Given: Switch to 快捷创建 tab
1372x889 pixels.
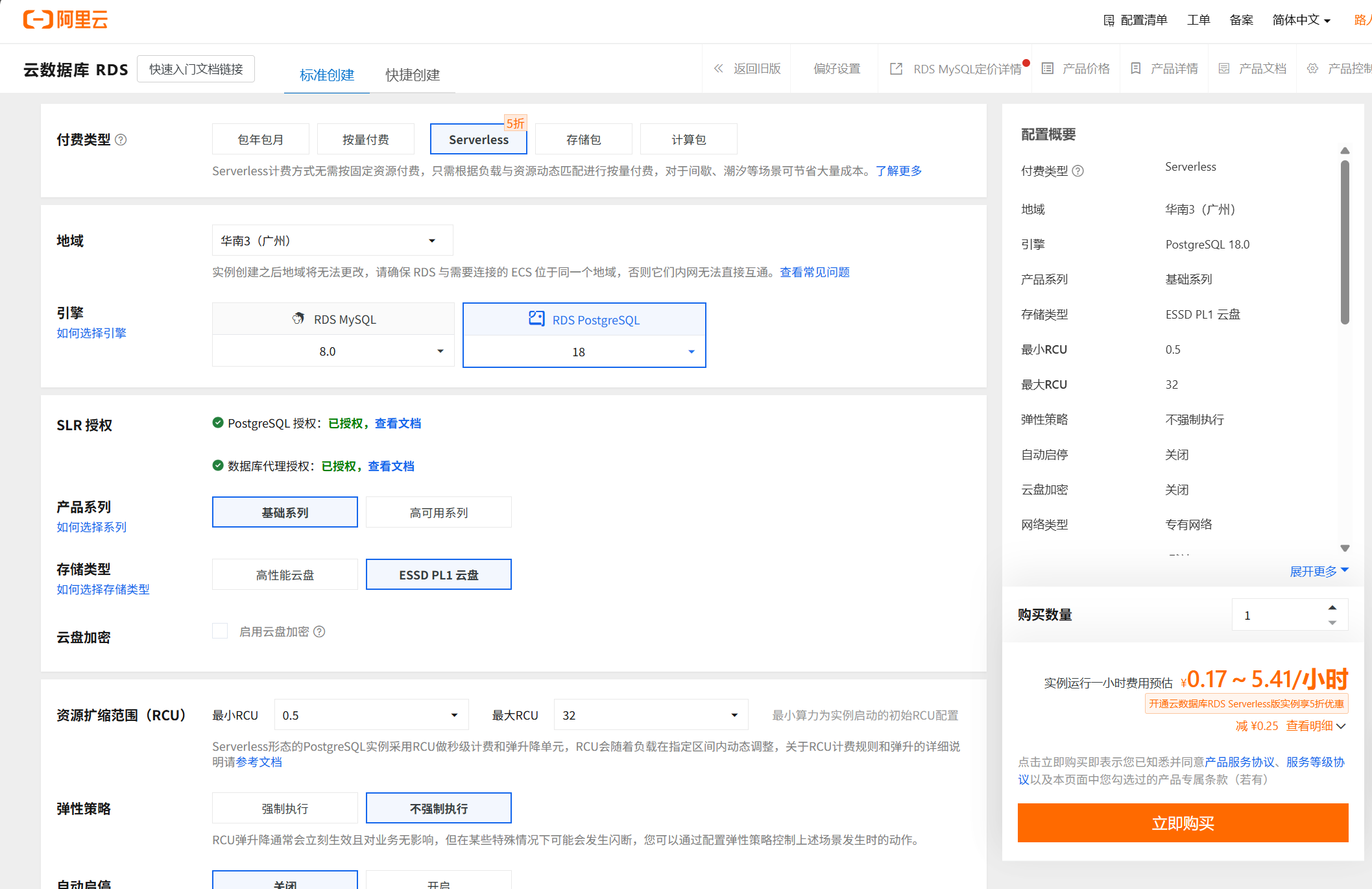Looking at the screenshot, I should click(x=413, y=75).
